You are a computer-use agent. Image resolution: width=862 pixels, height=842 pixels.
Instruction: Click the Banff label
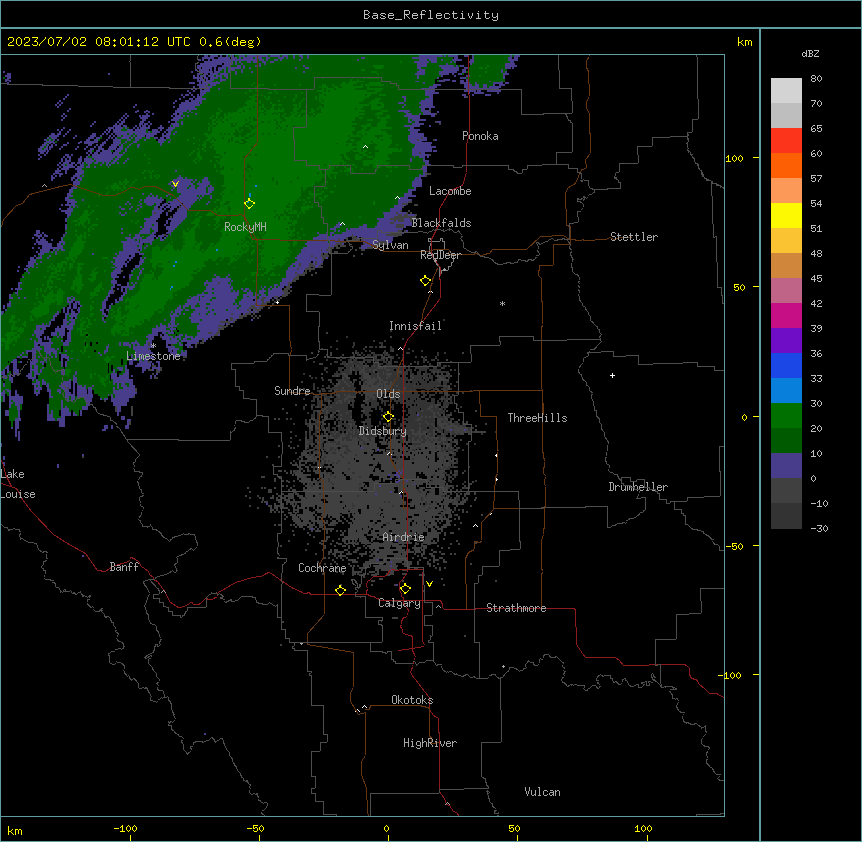124,567
